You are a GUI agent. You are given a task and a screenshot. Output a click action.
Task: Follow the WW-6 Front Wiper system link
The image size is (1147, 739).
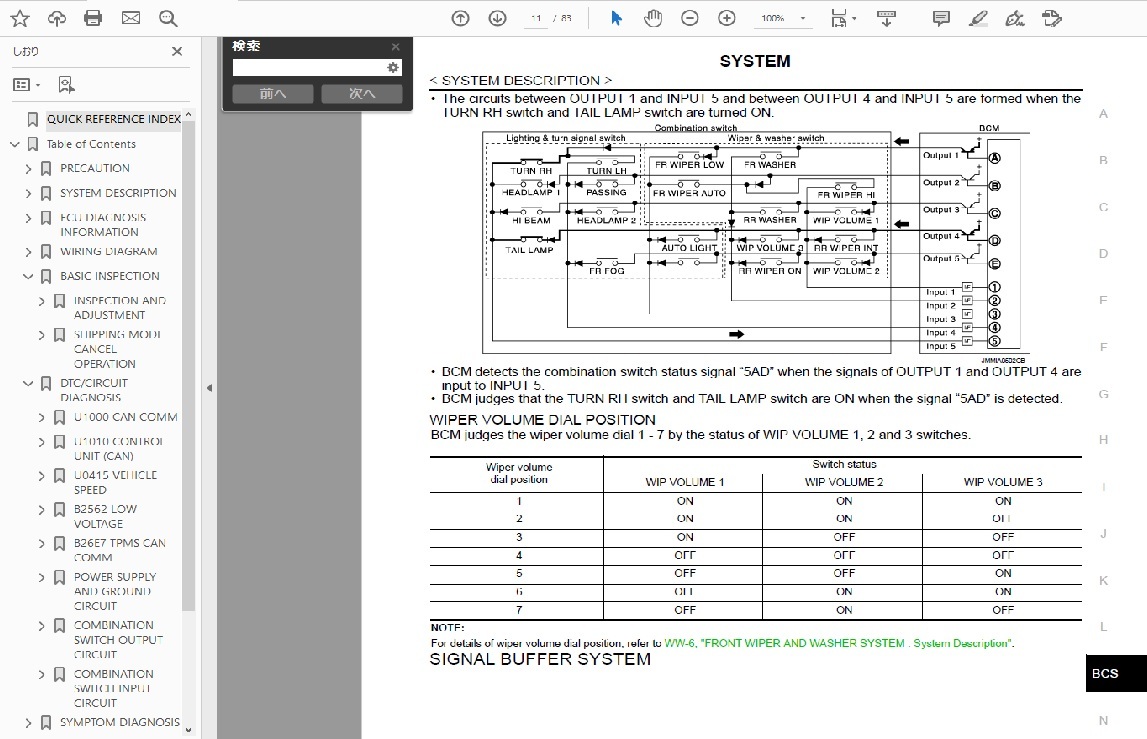(x=838, y=643)
